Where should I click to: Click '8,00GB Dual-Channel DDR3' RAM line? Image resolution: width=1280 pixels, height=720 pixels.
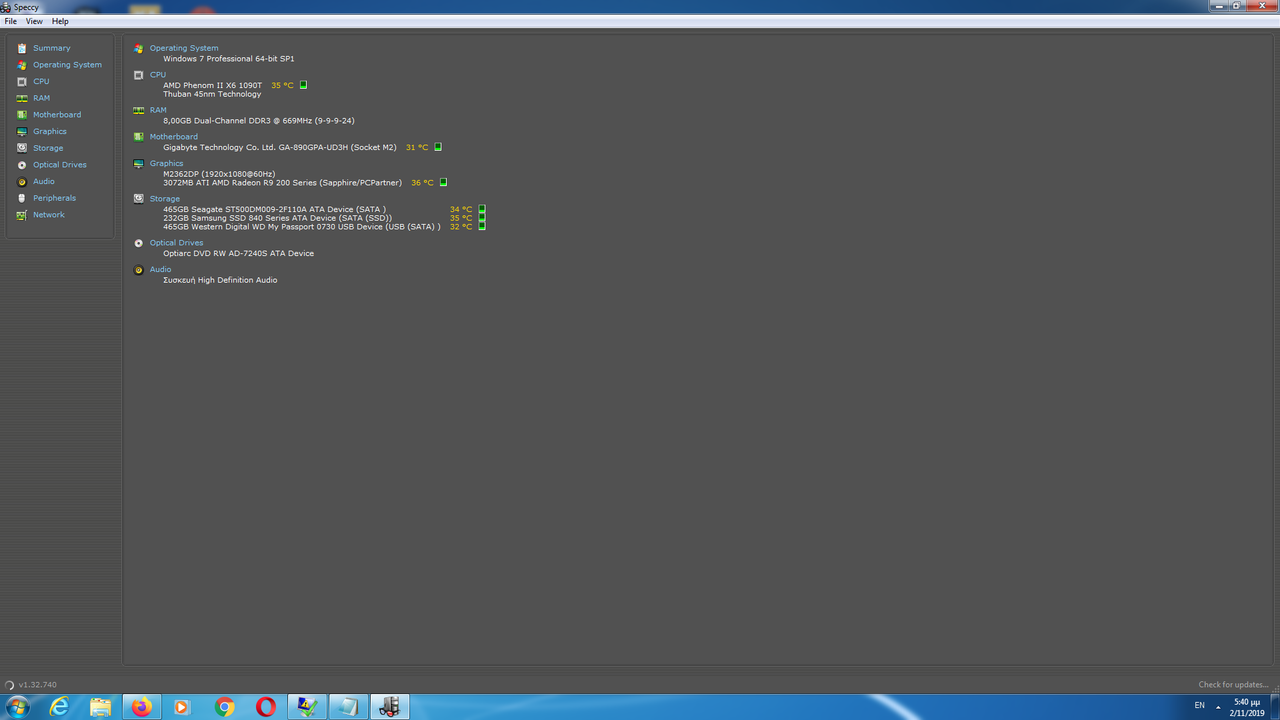click(x=259, y=121)
